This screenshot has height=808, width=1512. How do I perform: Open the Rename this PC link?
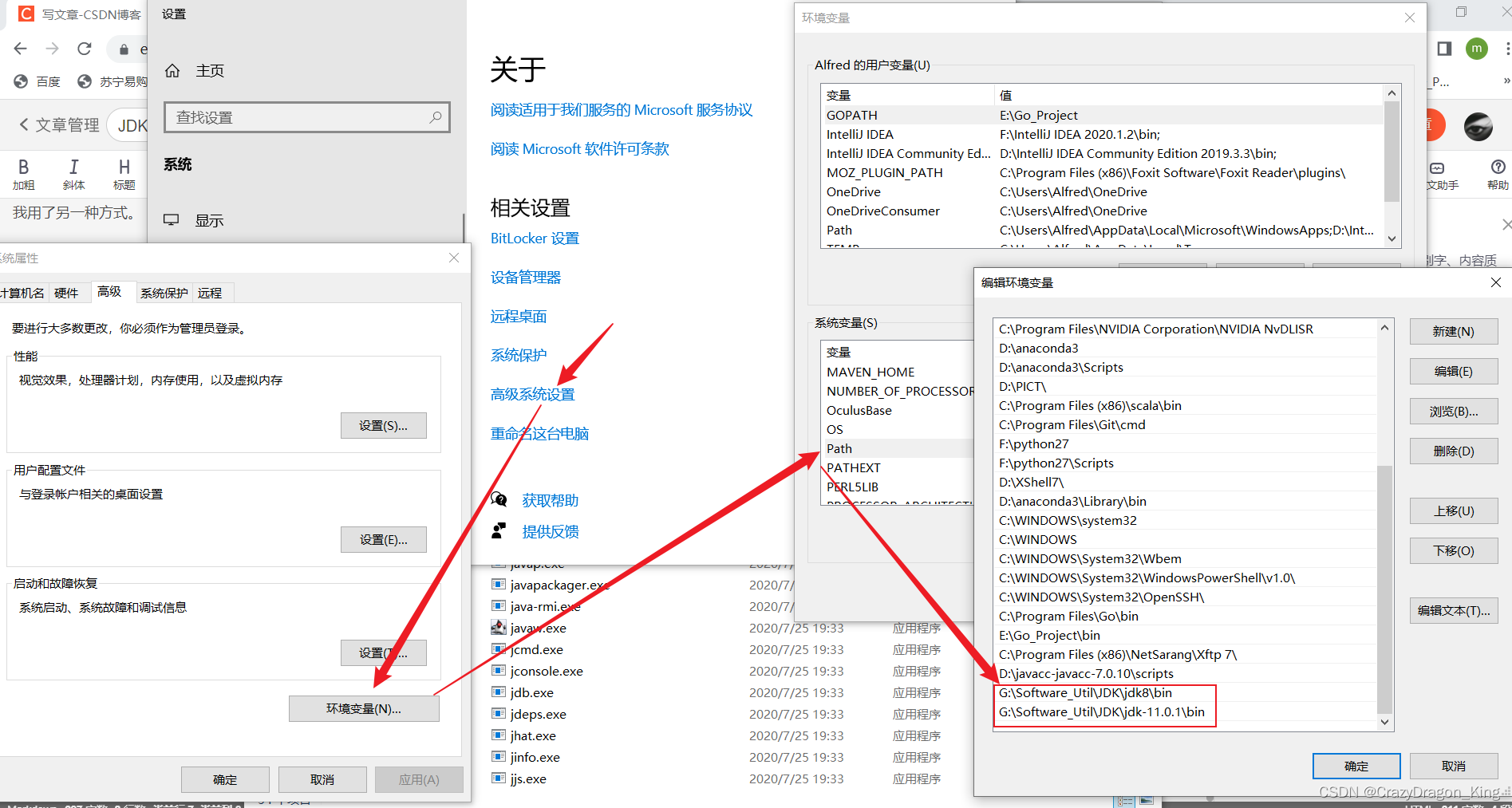tap(539, 433)
